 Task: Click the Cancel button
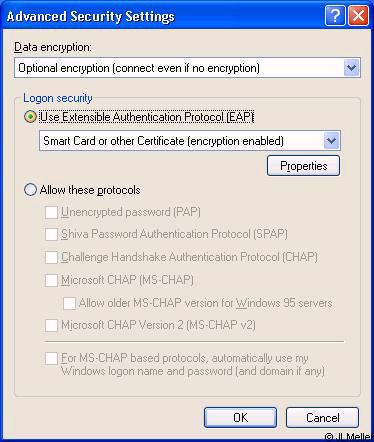click(x=322, y=418)
